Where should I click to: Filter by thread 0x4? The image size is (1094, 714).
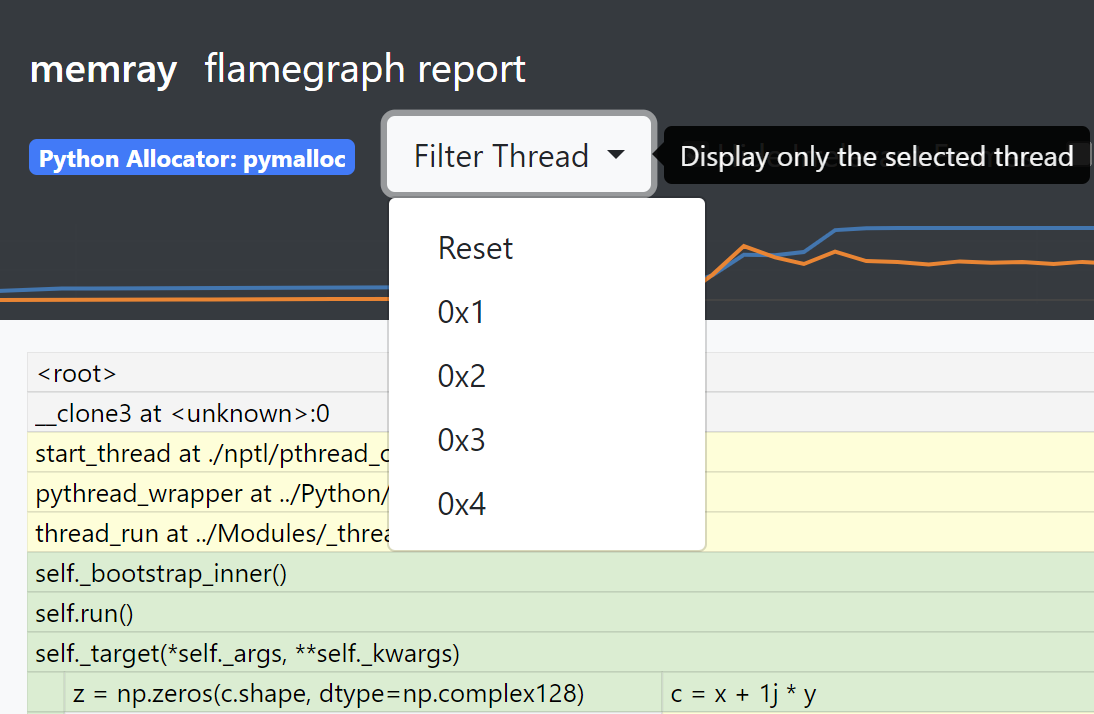461,503
